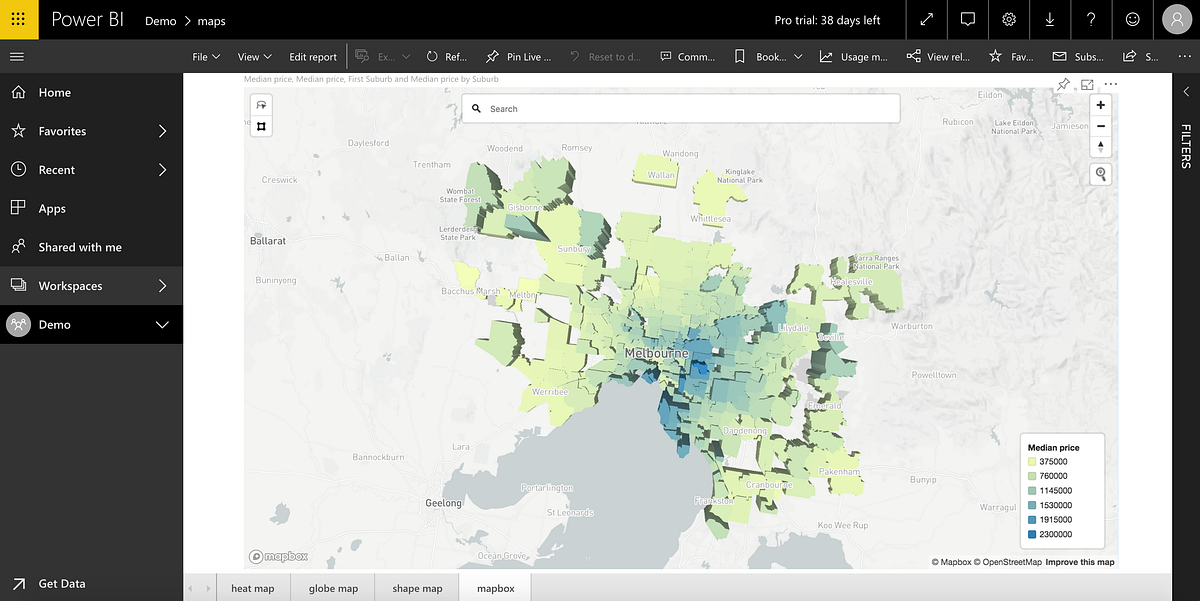Collapse the Demo workspace chevron
The height and width of the screenshot is (601, 1200).
(x=163, y=324)
